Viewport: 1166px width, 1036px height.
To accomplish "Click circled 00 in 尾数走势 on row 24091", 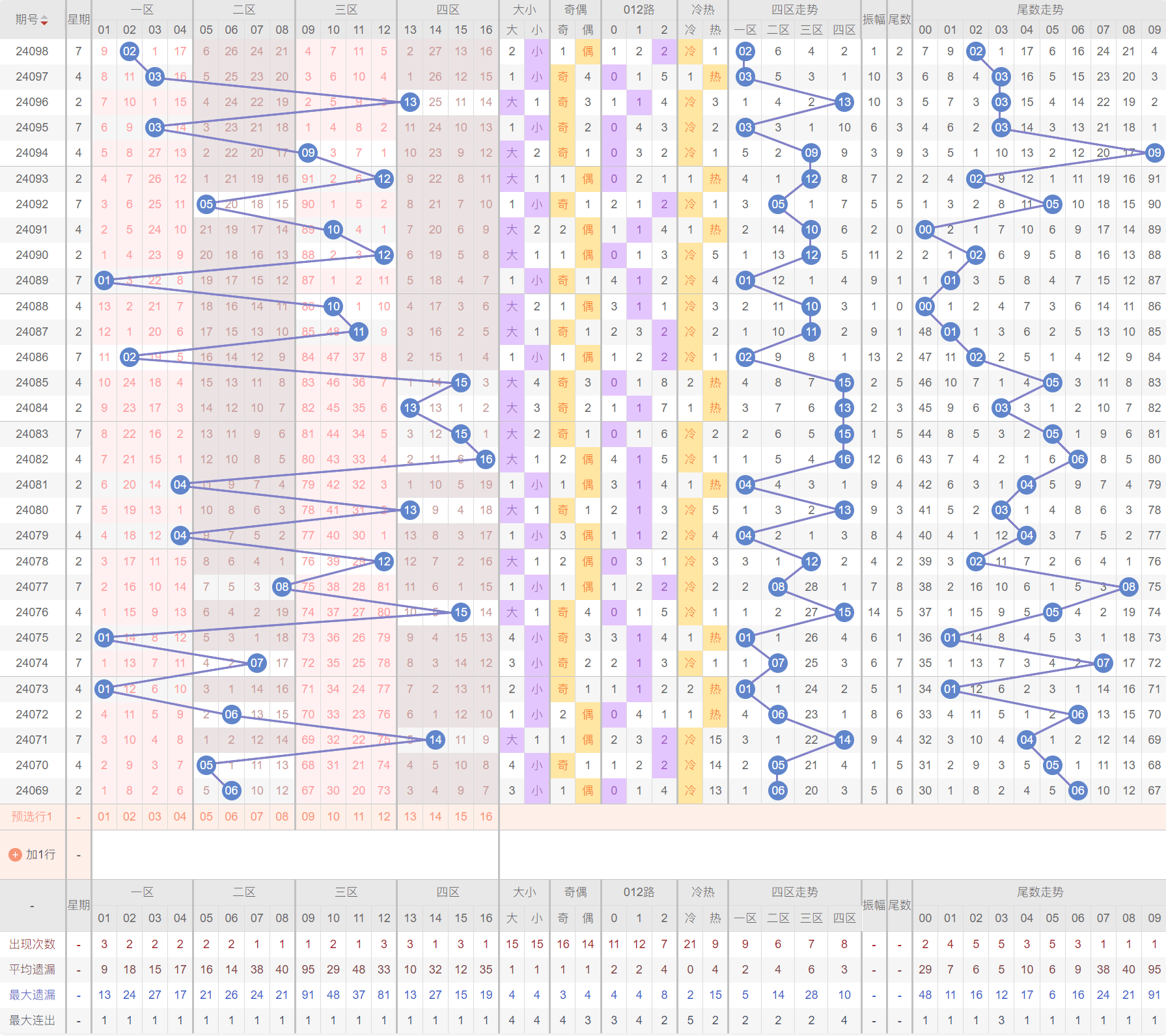I will [x=924, y=229].
